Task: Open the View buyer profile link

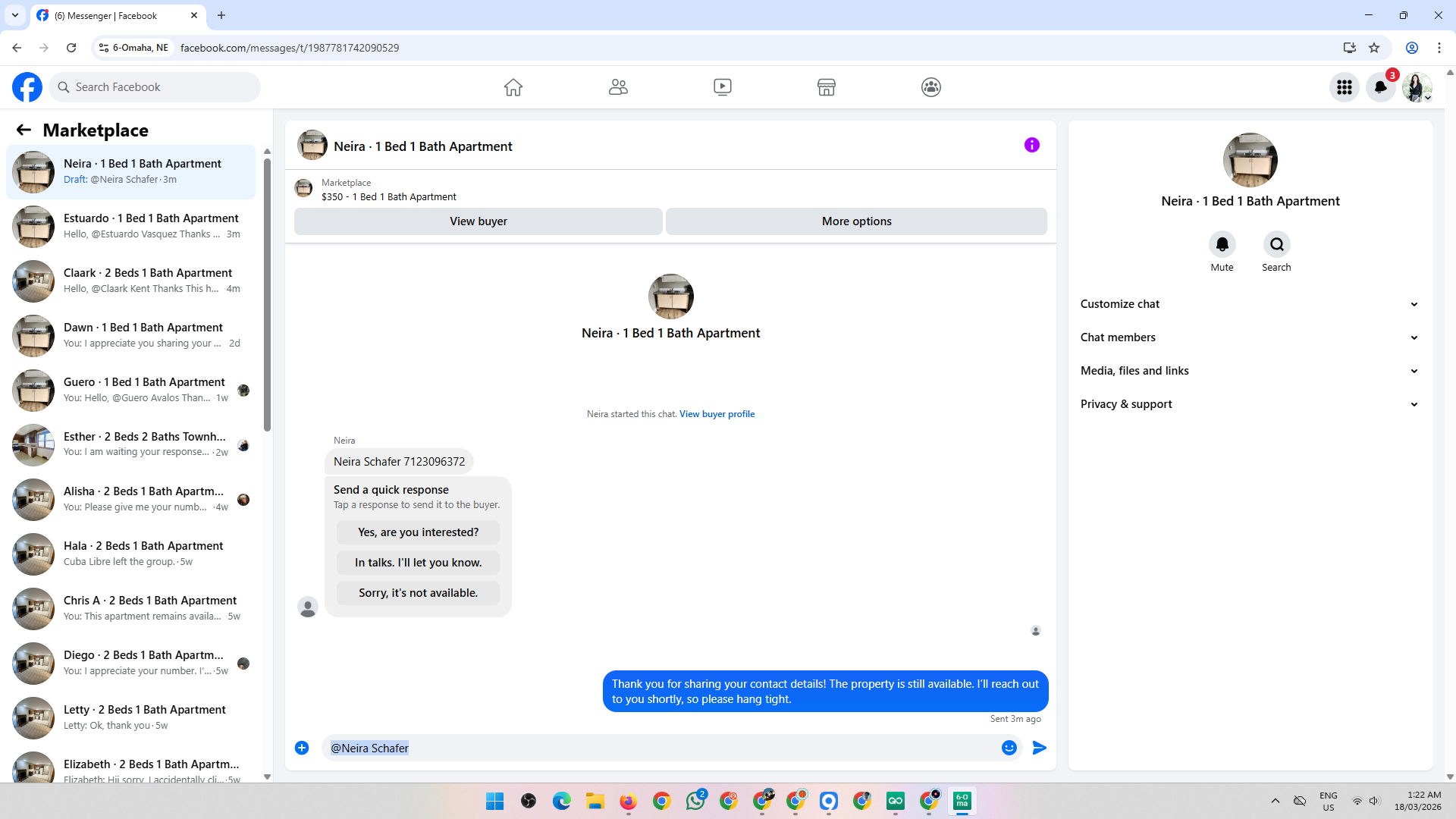Action: [717, 414]
